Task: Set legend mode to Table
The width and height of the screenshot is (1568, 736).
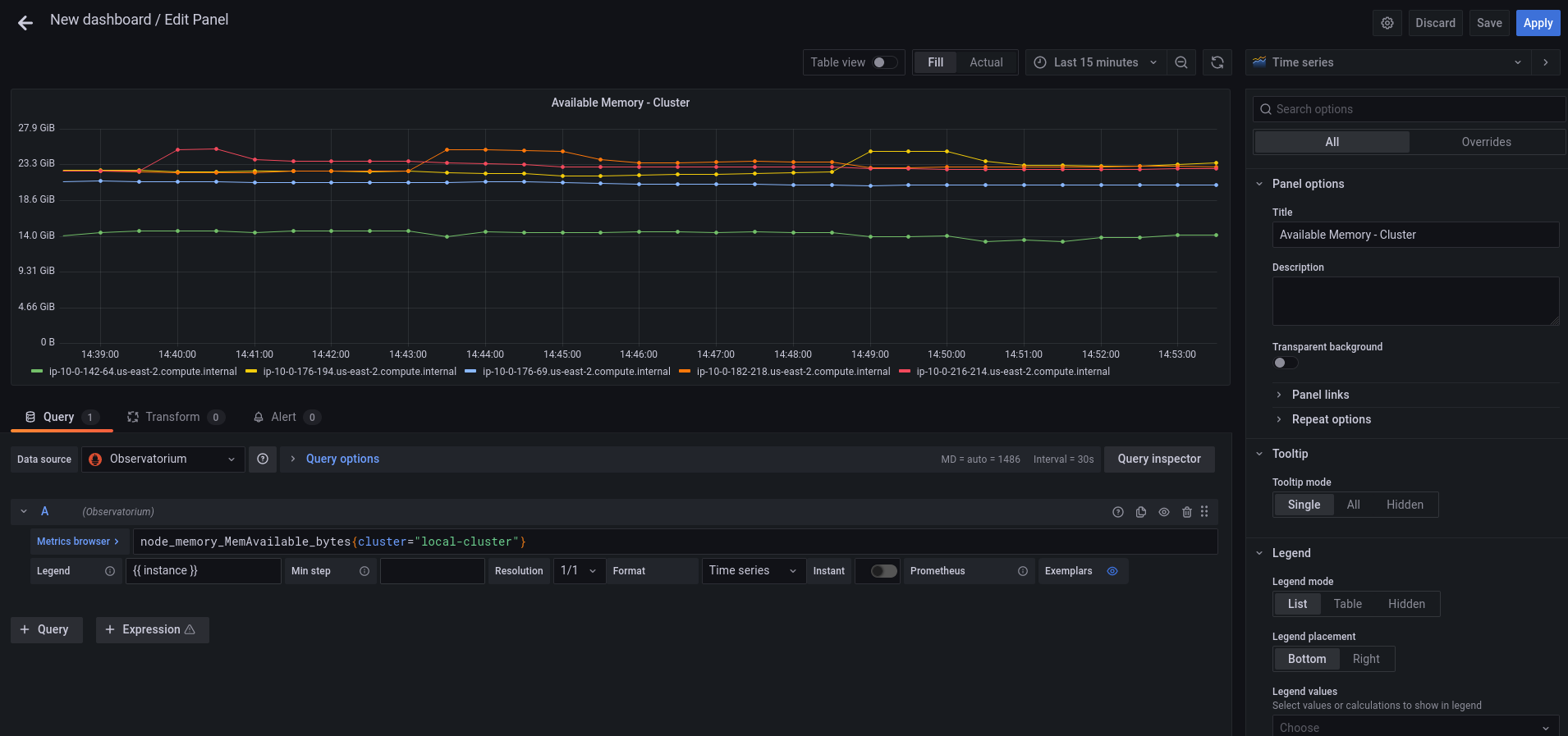Action: tap(1347, 604)
